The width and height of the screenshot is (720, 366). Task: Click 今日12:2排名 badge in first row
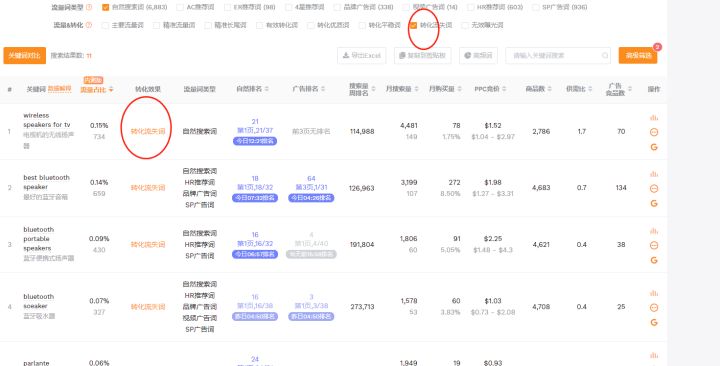255,141
